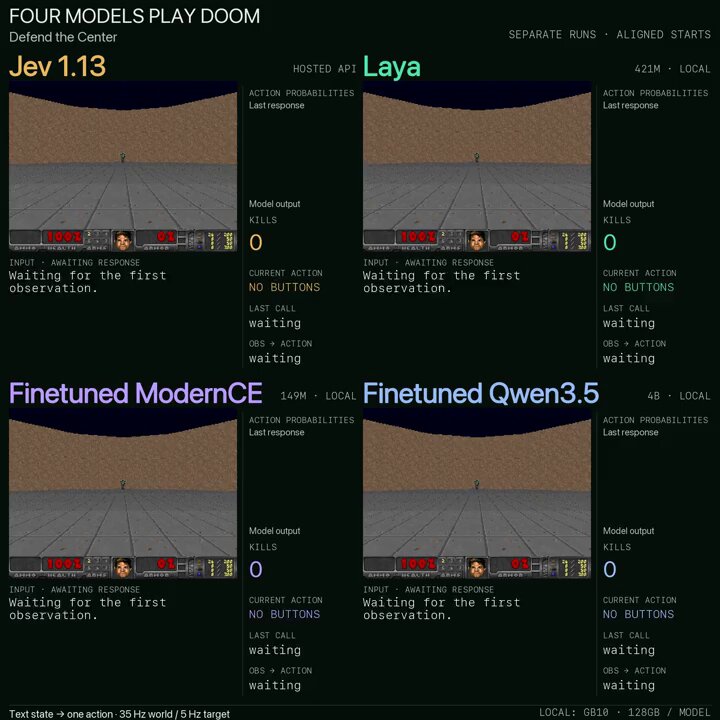Click the 0% armor readout in Finetuned Qwen3.5 HUD
The image size is (720, 720).
pos(520,564)
